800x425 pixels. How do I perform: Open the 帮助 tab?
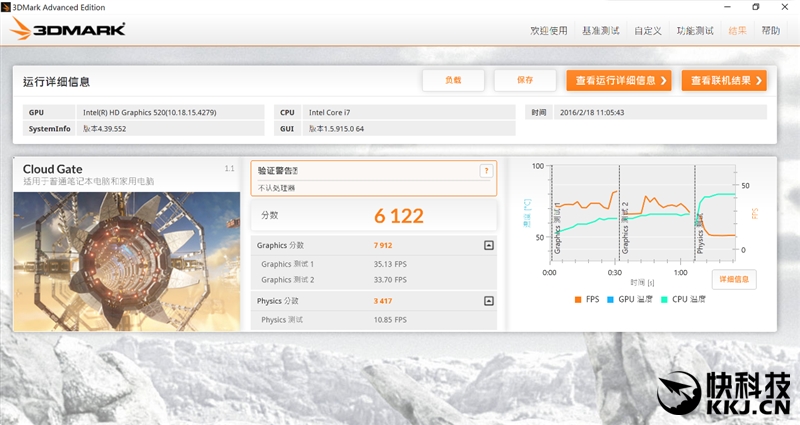pos(770,31)
